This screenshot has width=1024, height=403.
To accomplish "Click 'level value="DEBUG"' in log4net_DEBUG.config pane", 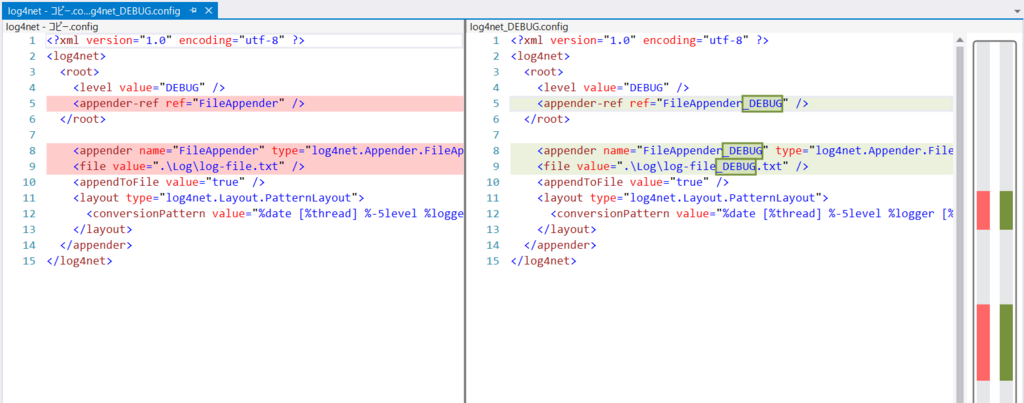I will (x=614, y=88).
